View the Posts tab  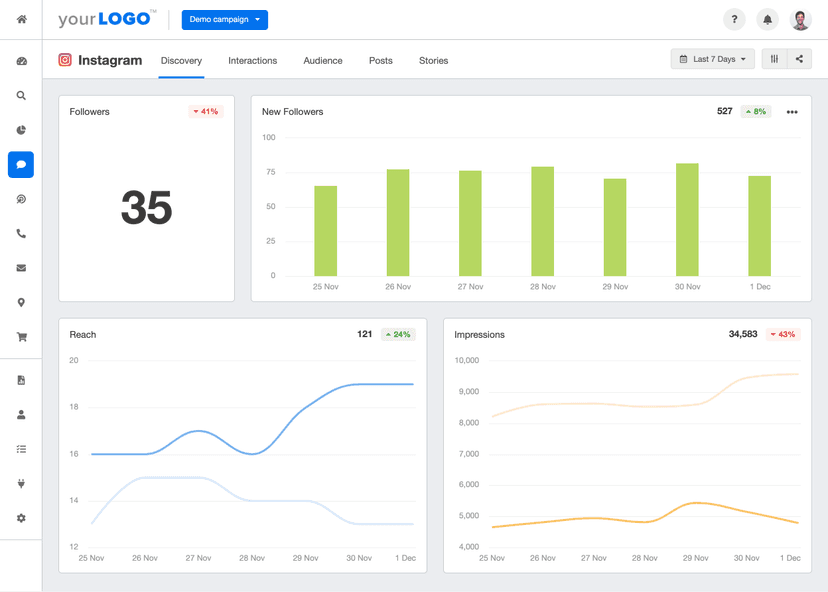click(380, 61)
